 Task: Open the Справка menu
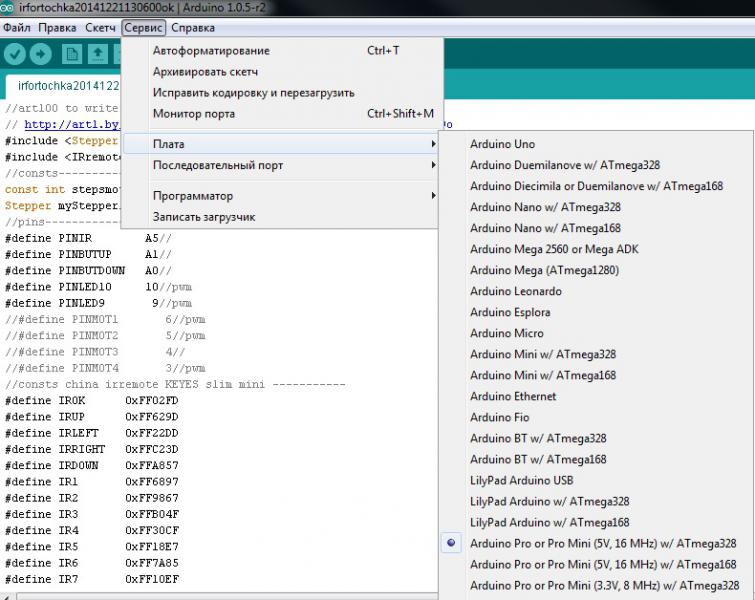193,28
